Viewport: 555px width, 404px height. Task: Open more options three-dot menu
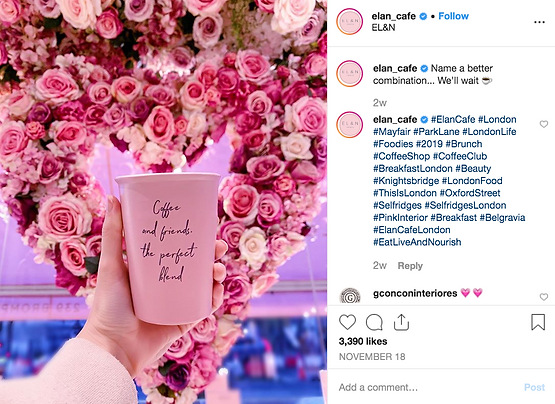539,22
